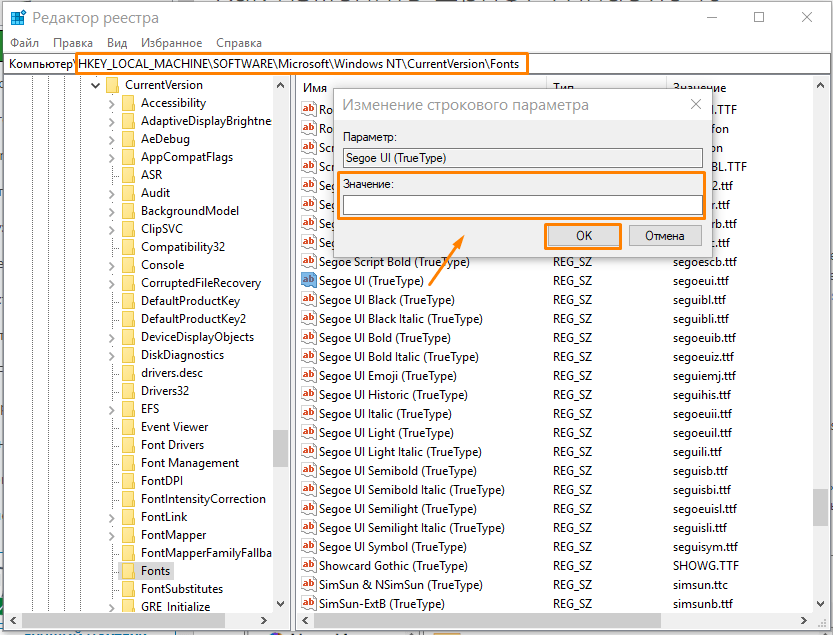Screen dimensions: 833x635
Task: Click string icon of Segoe UI Emoji
Action: coord(309,375)
